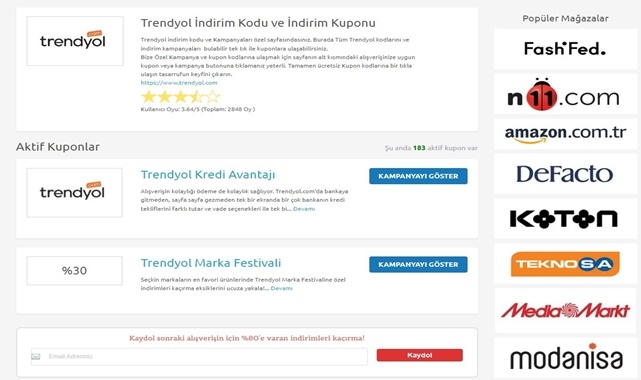The image size is (641, 380).
Task: Open the Trendyol Kredi Avantajı title link
Action: [x=208, y=175]
